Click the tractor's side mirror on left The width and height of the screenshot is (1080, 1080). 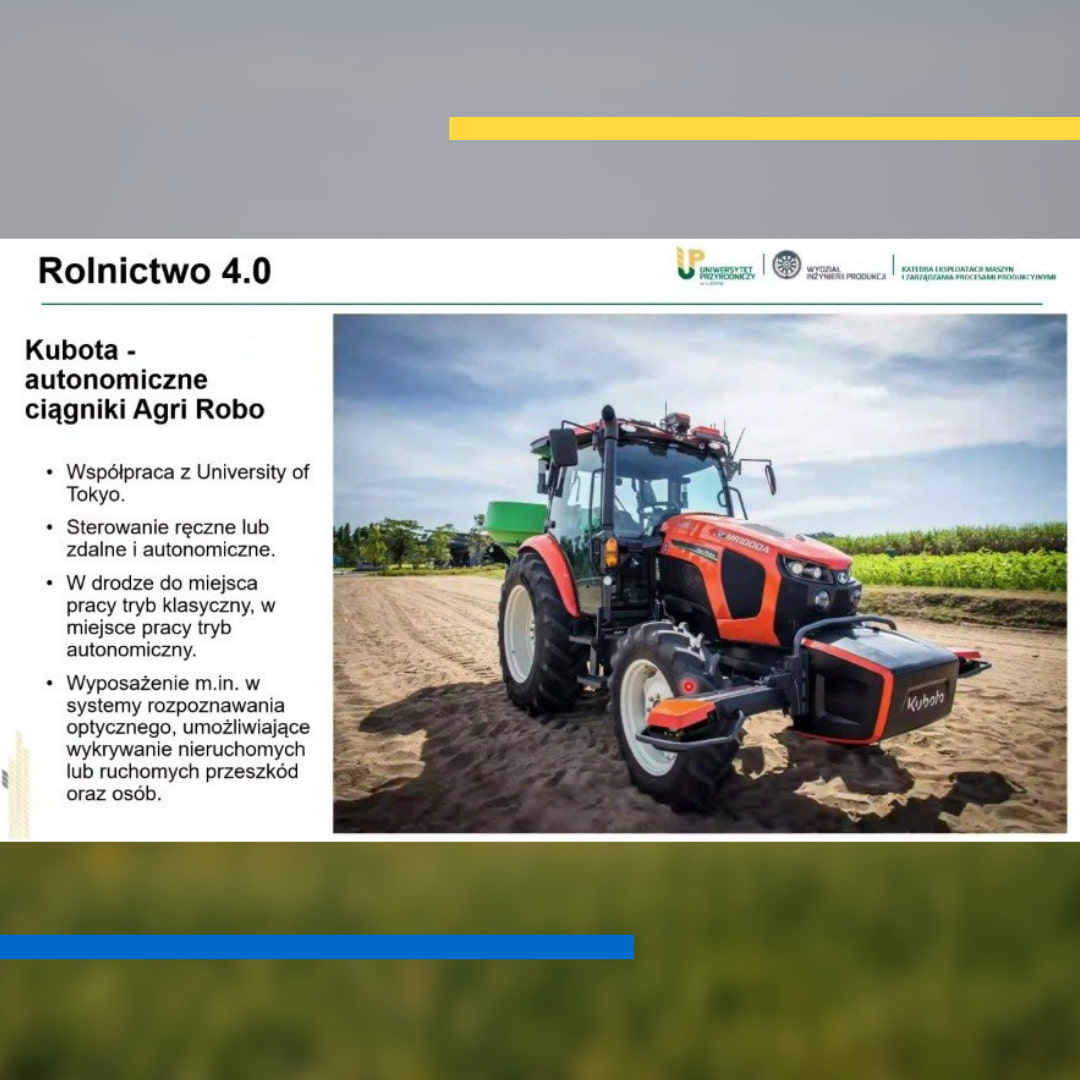563,448
